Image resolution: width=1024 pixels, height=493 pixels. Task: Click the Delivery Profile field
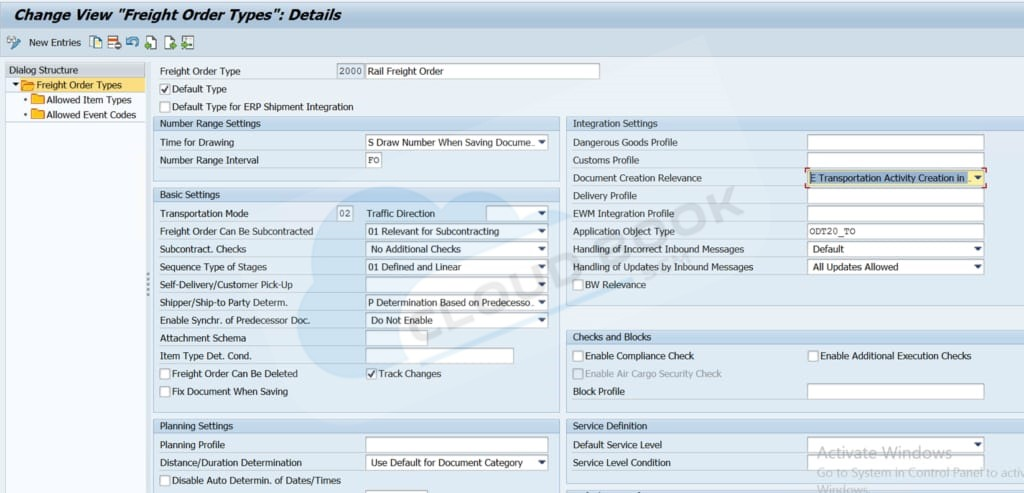pos(895,196)
